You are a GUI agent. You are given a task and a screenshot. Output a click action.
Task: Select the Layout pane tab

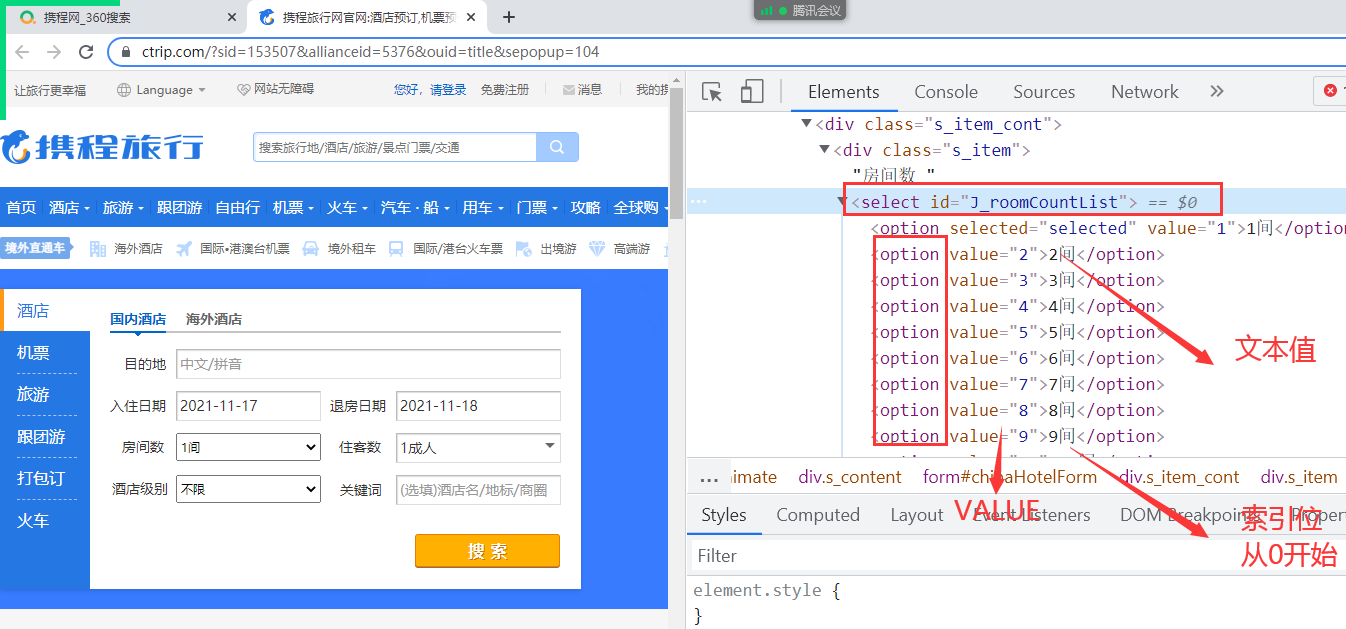tap(916, 515)
